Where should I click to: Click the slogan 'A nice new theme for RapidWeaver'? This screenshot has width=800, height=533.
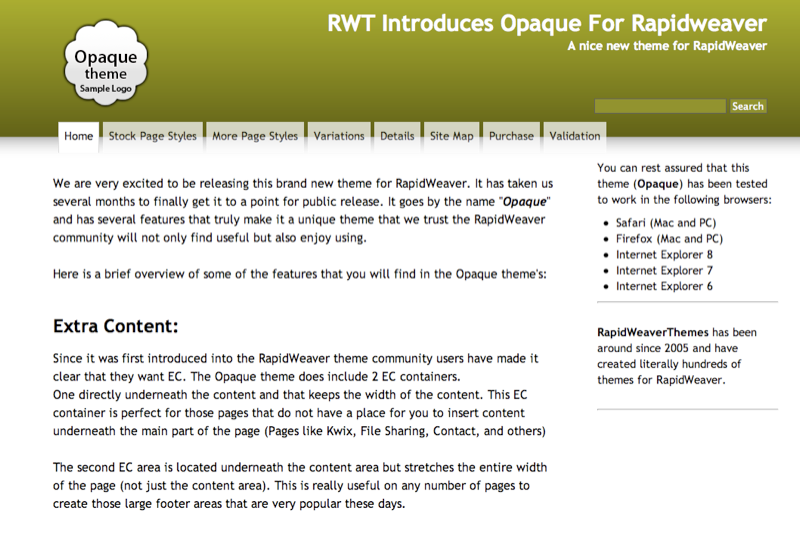click(x=666, y=46)
